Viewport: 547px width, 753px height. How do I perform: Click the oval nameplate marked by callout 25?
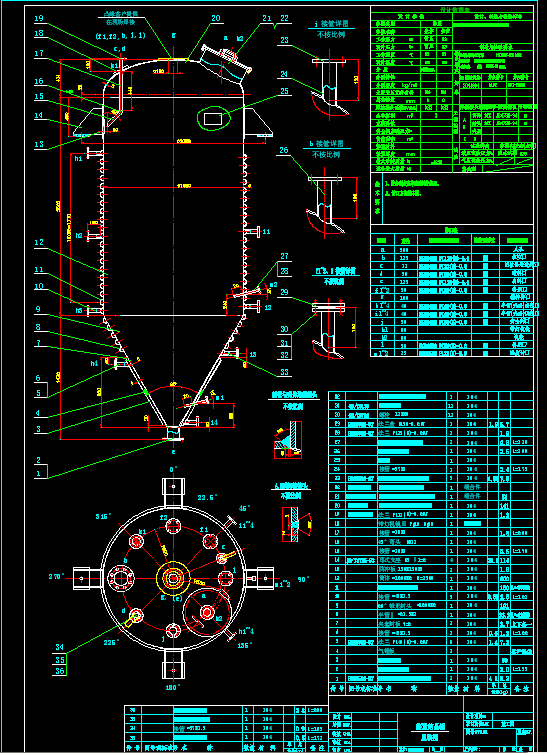[212, 118]
